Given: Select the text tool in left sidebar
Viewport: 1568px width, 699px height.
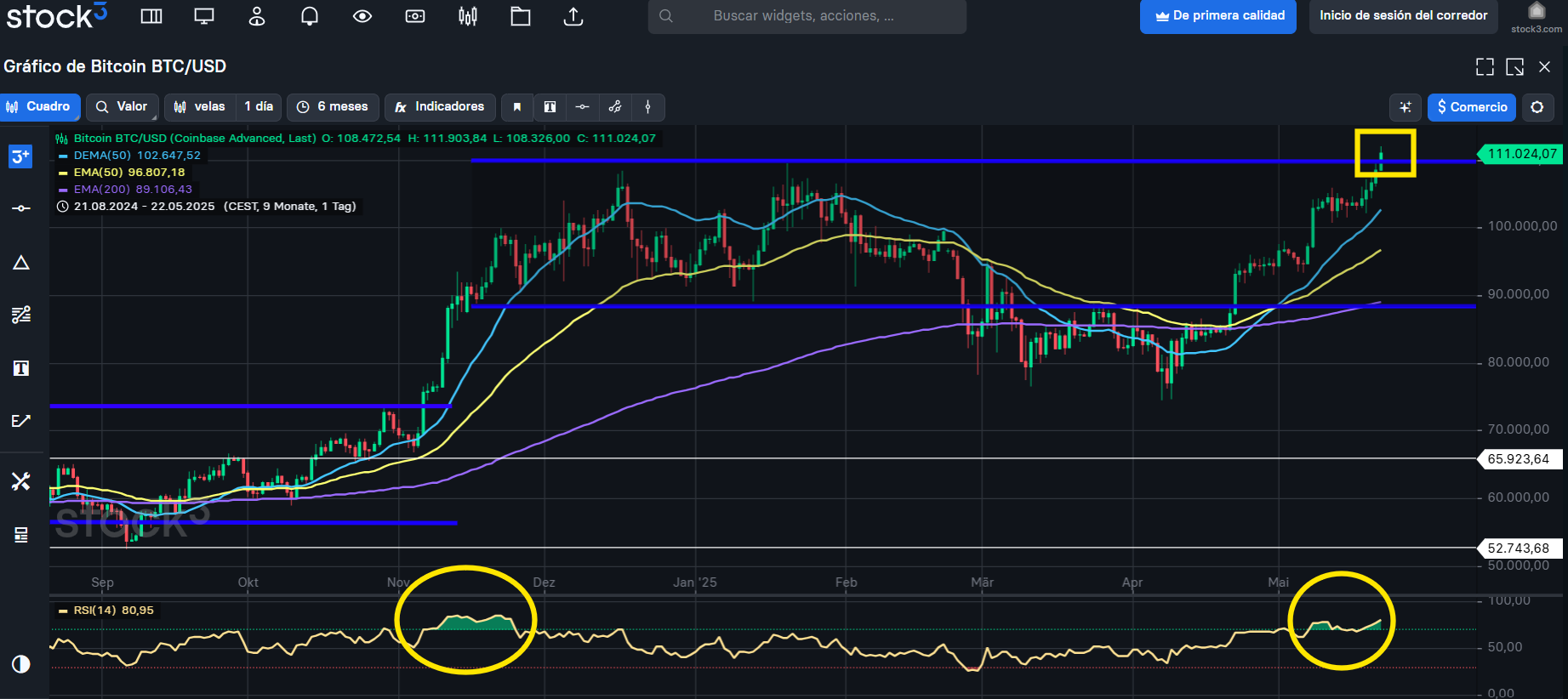Looking at the screenshot, I should [x=21, y=367].
